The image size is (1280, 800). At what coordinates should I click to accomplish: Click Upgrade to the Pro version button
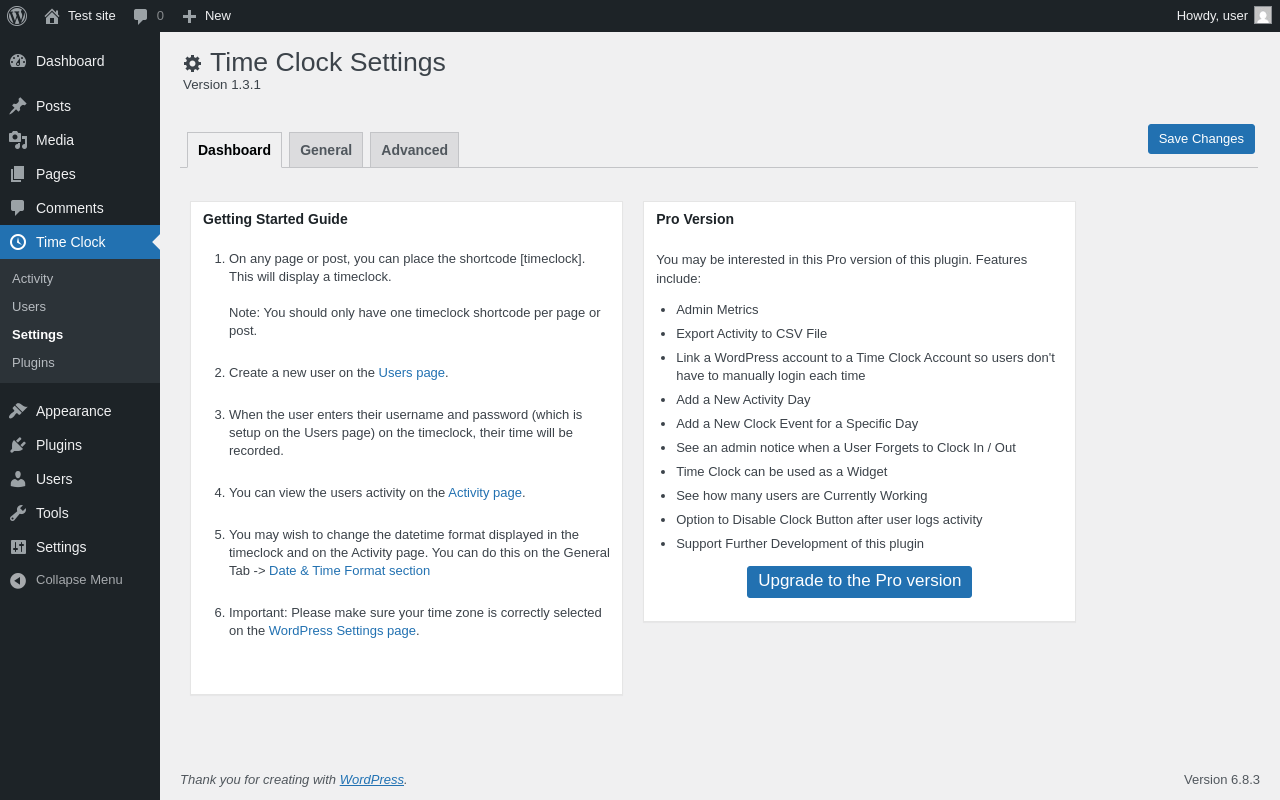pos(859,581)
